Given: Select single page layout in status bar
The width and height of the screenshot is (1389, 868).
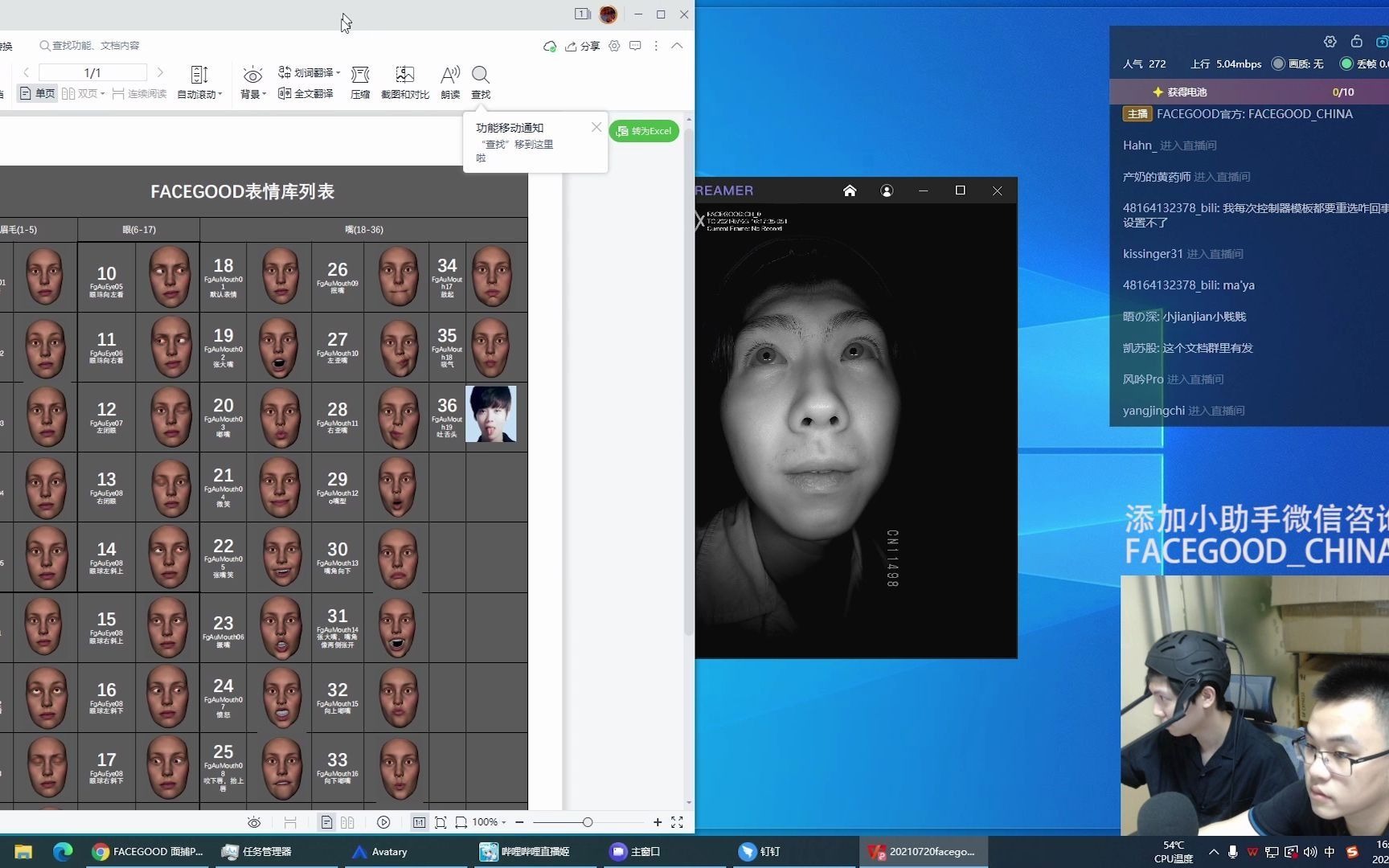Looking at the screenshot, I should tap(326, 822).
